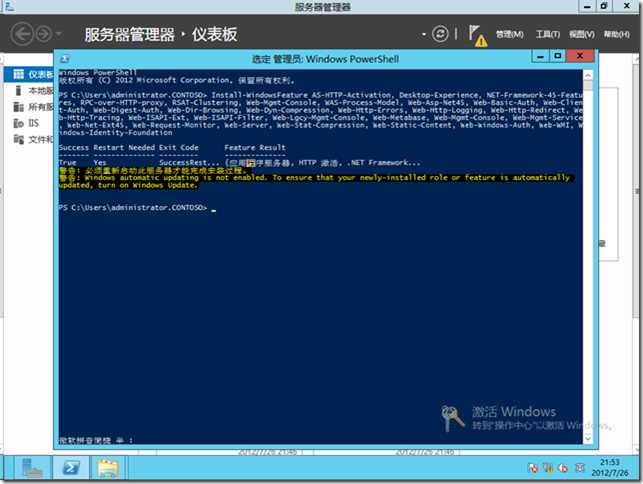
Task: Open the 视图(V) menu
Action: 581,34
